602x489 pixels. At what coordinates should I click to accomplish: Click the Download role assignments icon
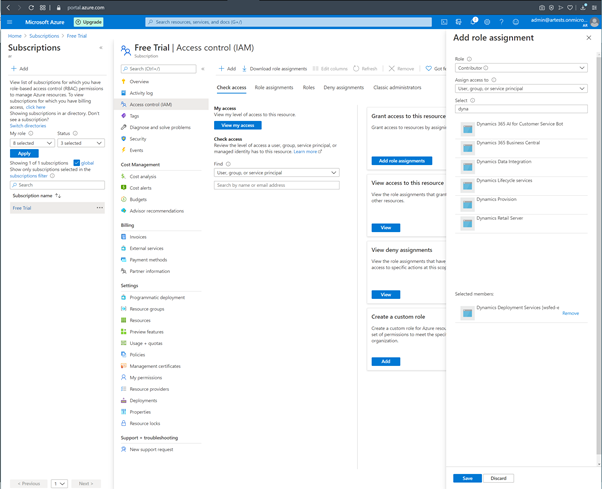coord(246,69)
